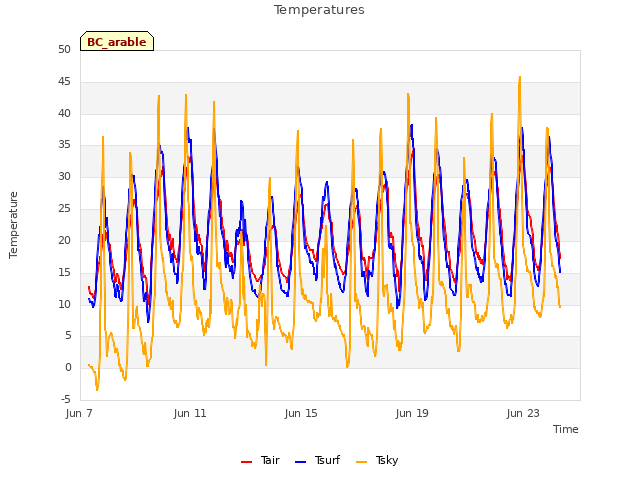Click the 10 y-axis tick label
Screen dimensions: 640x480
click(x=64, y=304)
